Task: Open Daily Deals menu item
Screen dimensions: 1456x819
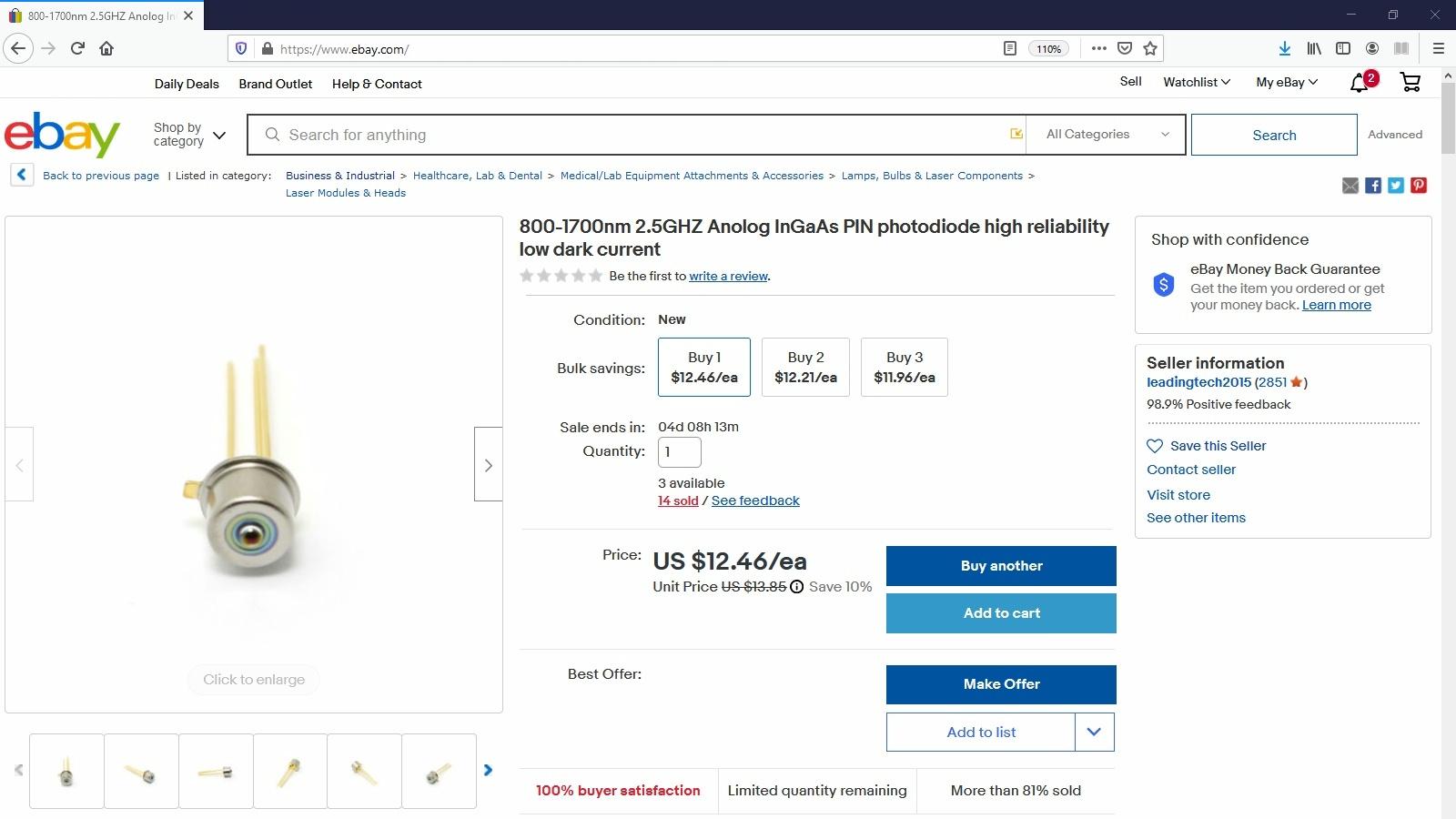Action: point(187,84)
